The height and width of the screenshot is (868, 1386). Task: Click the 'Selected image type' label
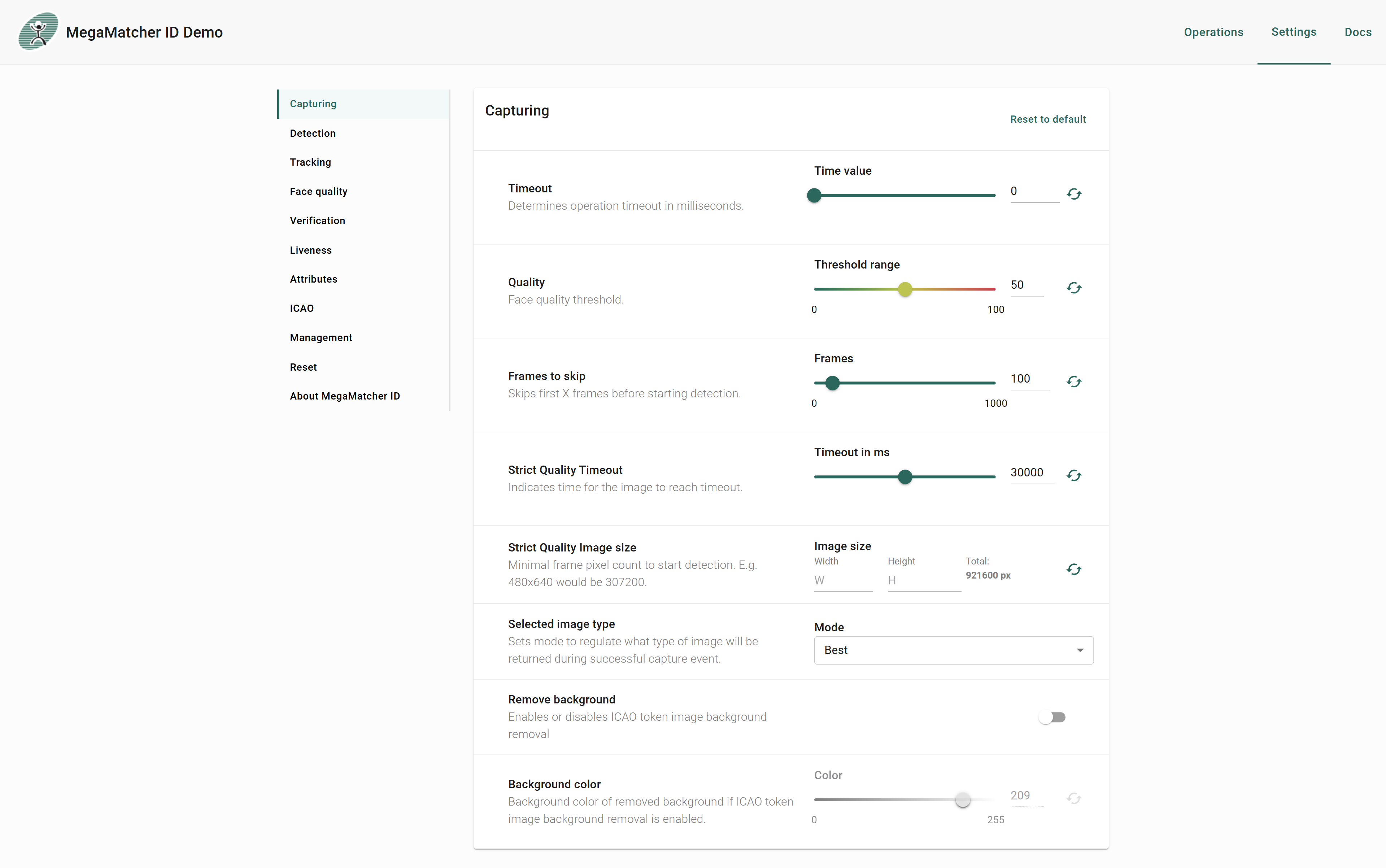pos(561,624)
